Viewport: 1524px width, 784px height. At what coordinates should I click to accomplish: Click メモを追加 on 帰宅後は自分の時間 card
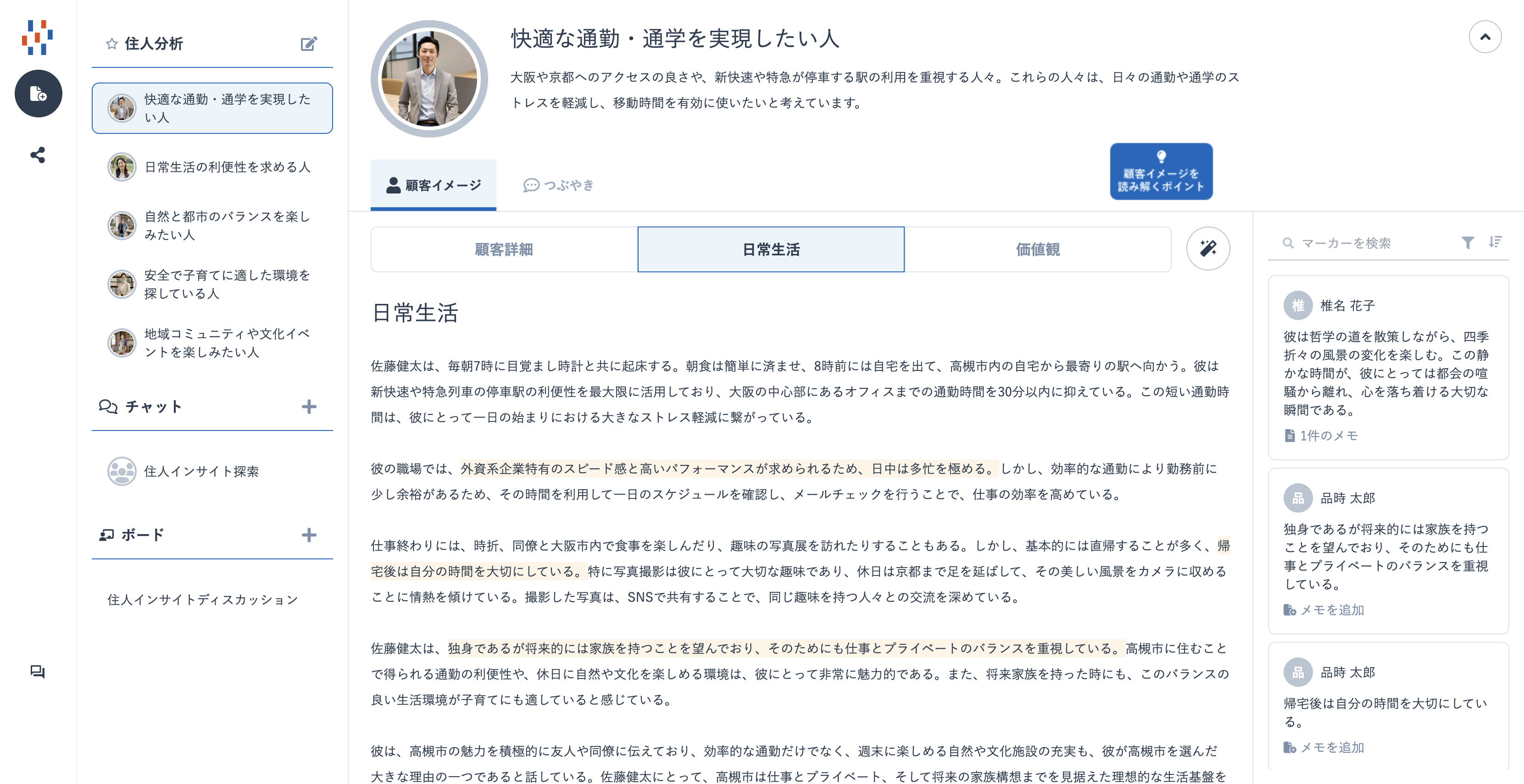pos(1324,747)
